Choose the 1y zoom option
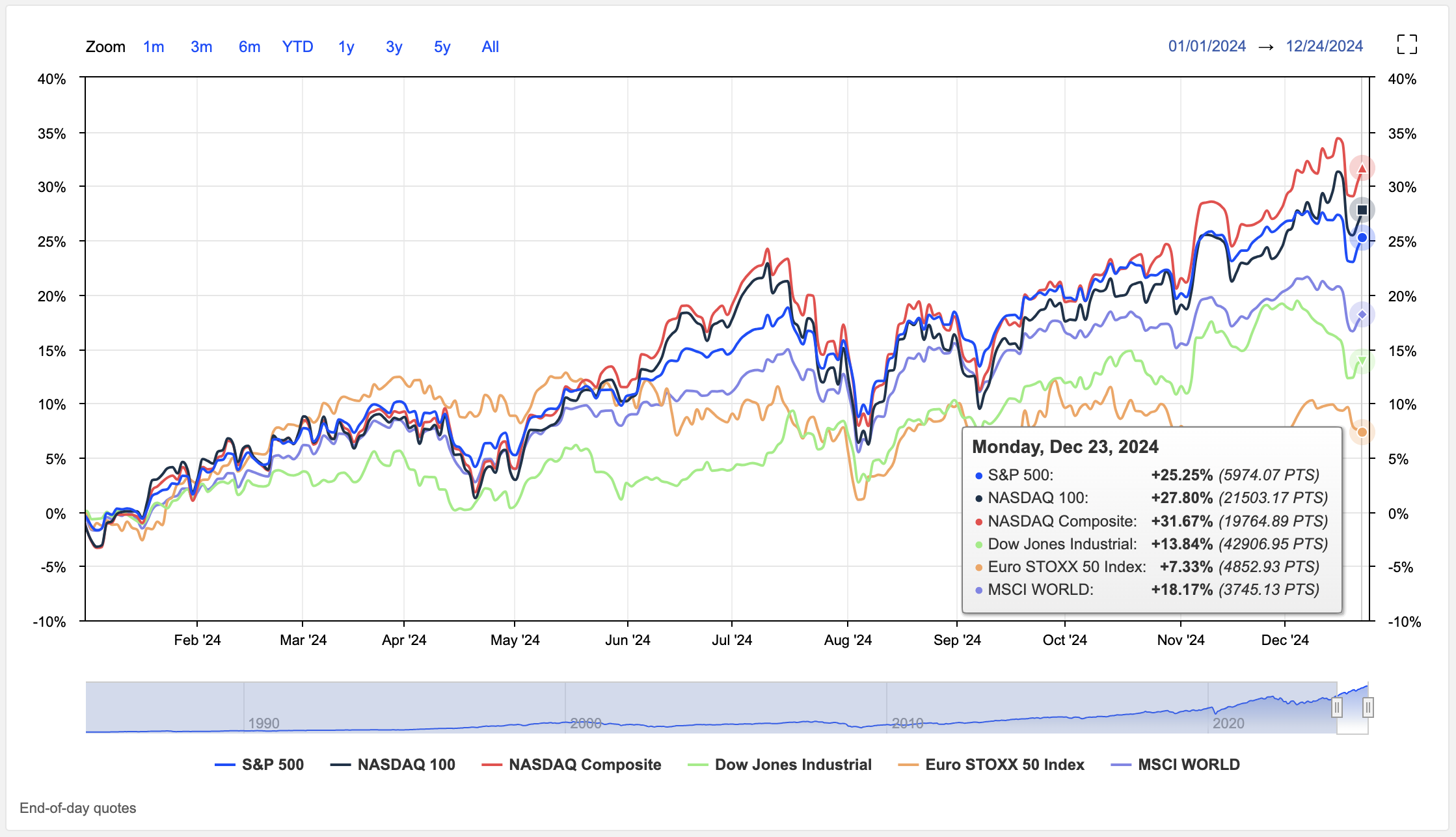The image size is (1456, 837). click(346, 47)
